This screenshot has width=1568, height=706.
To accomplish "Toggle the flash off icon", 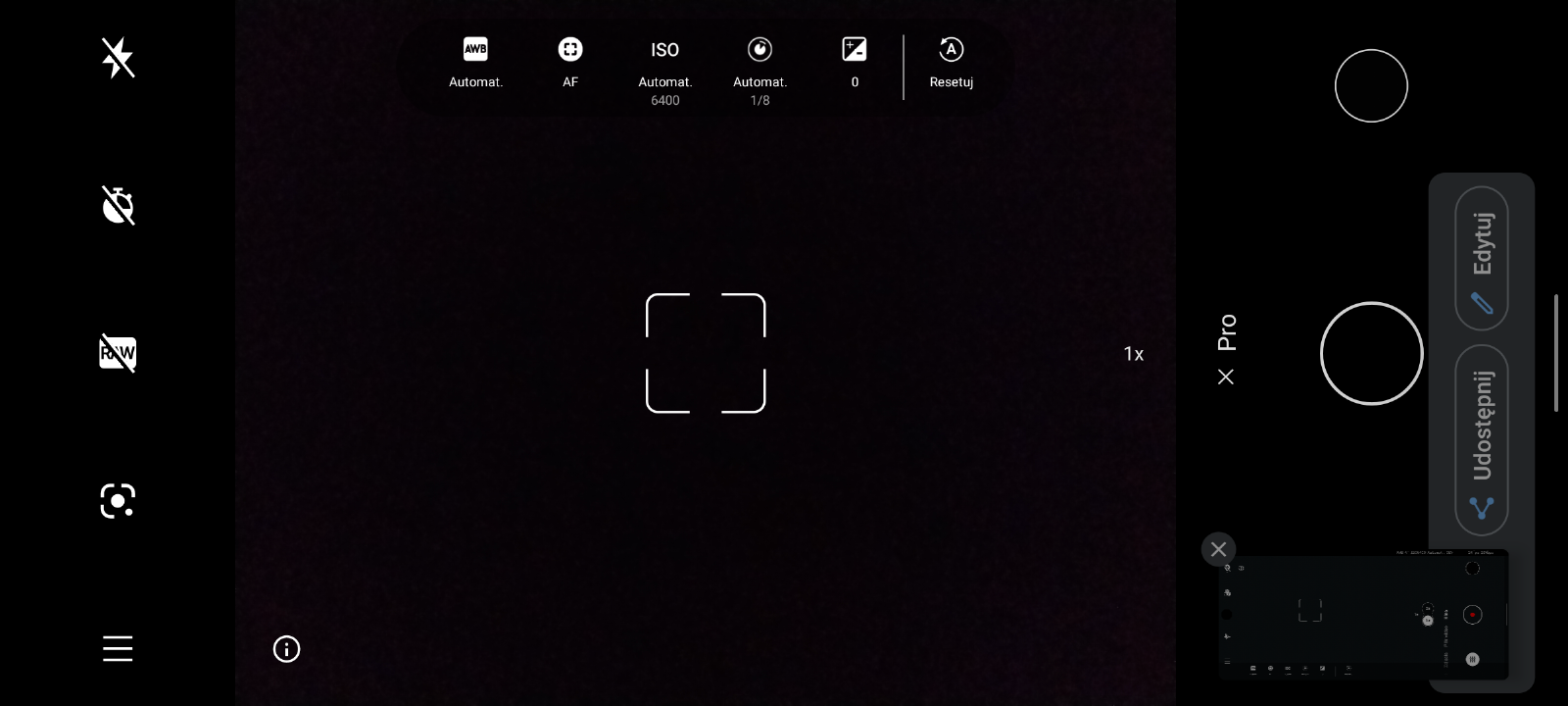I will pyautogui.click(x=118, y=58).
